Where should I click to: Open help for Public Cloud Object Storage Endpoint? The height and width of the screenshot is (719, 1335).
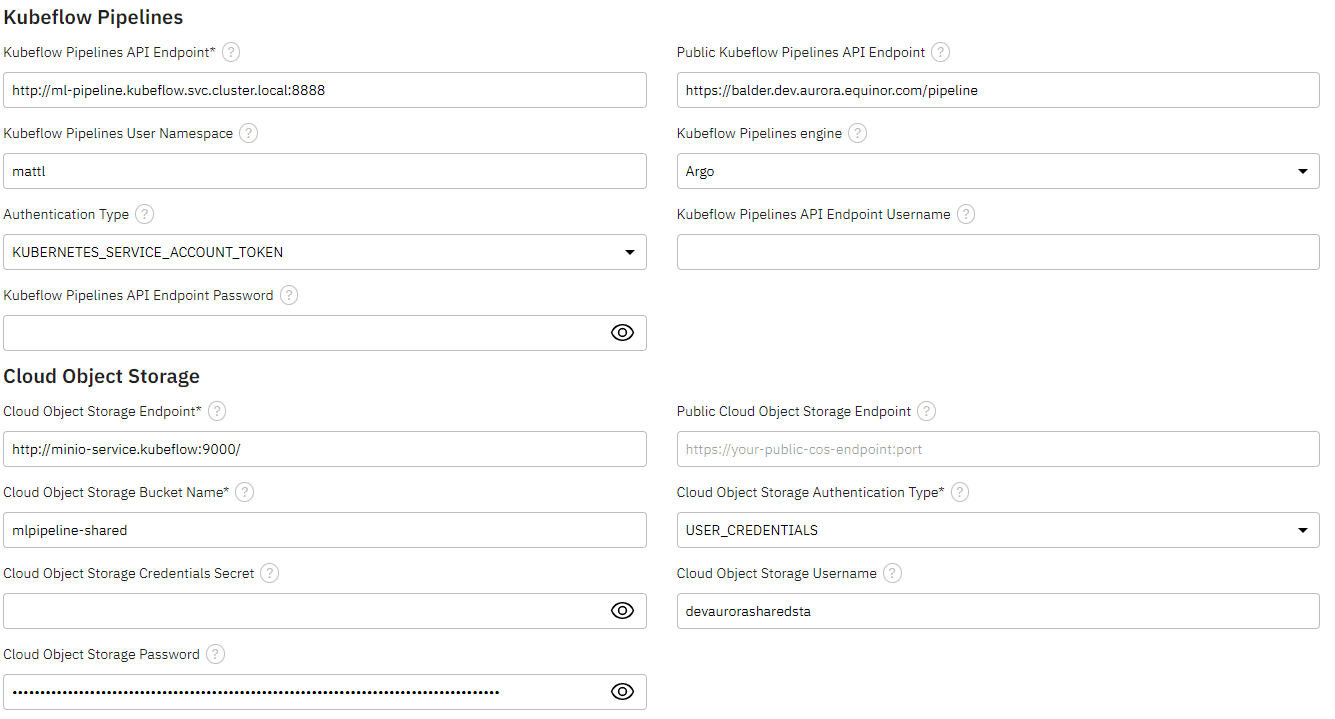[926, 411]
